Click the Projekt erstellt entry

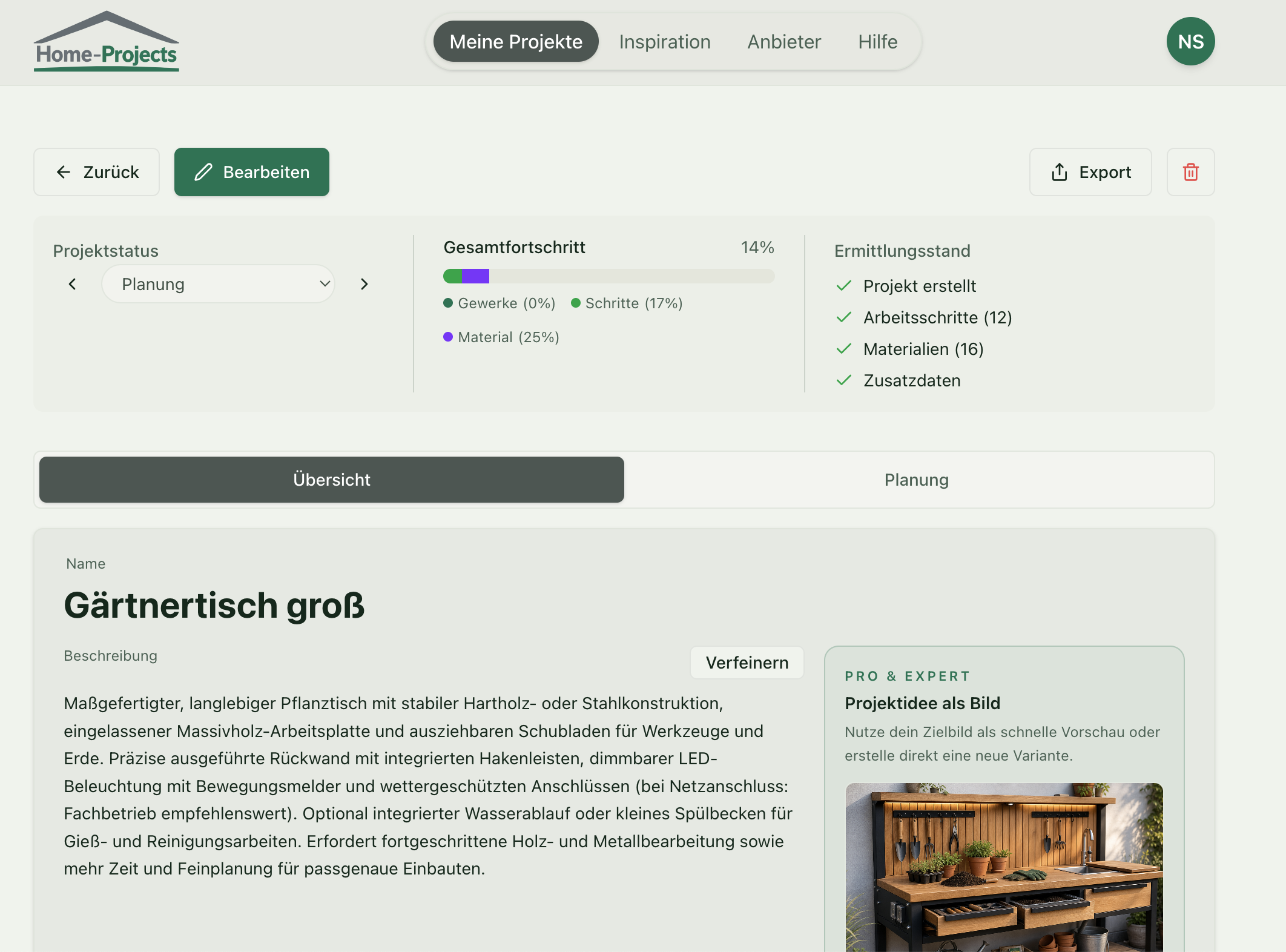coord(920,286)
